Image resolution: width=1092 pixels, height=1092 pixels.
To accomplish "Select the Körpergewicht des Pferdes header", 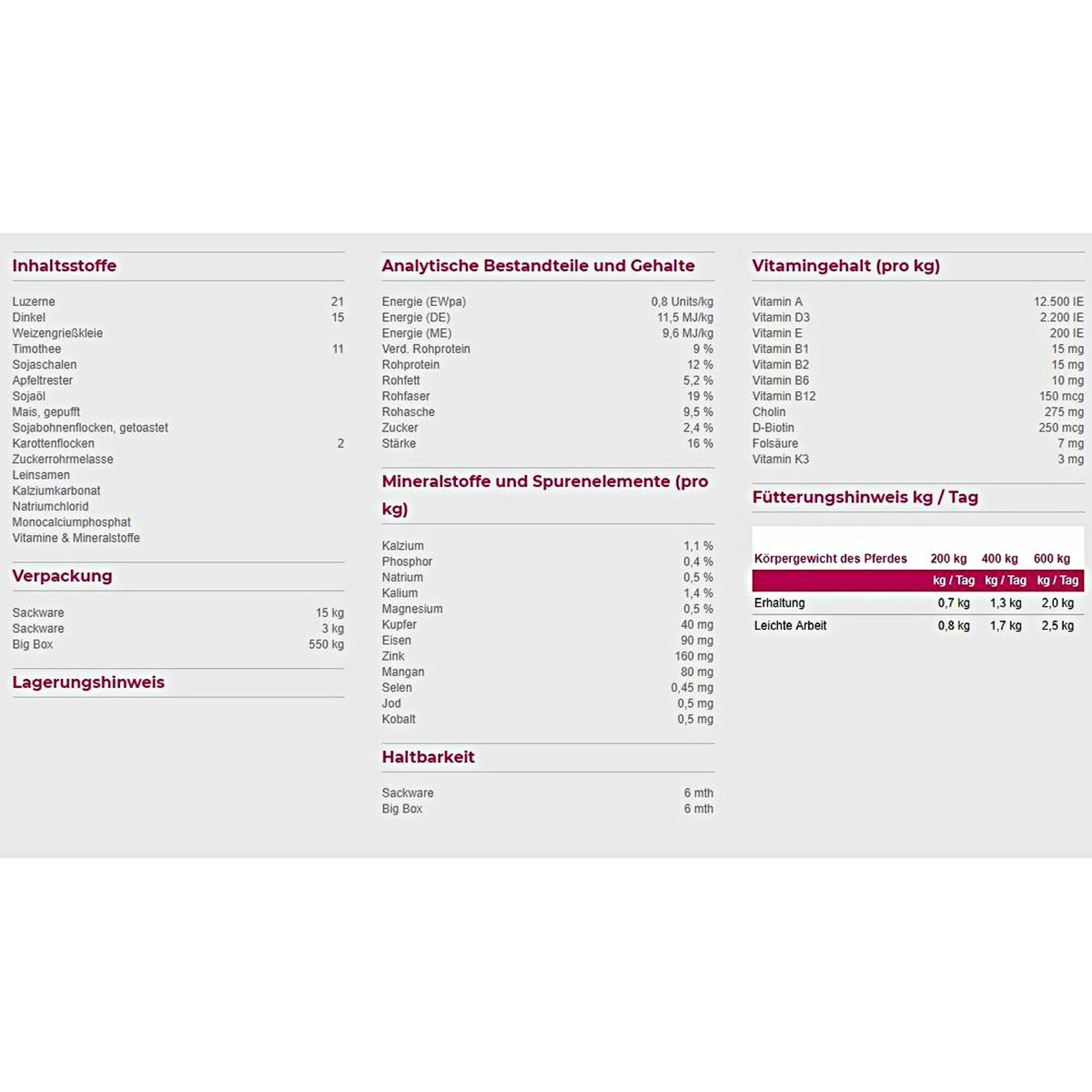I will pyautogui.click(x=830, y=559).
